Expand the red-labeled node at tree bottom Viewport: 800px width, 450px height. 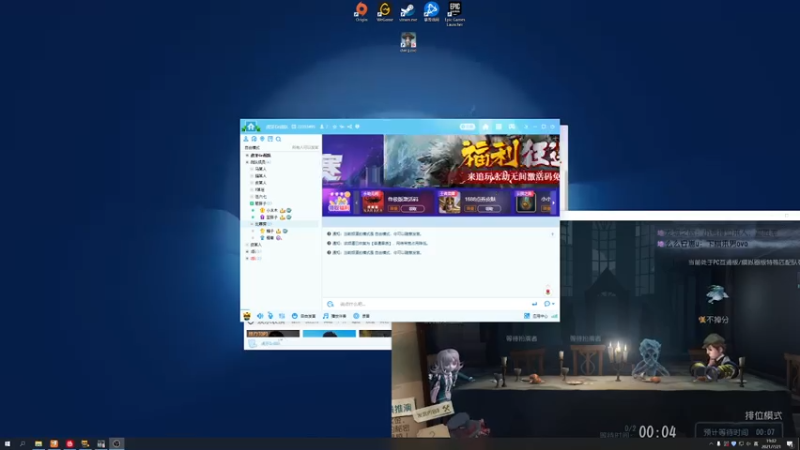[x=247, y=258]
